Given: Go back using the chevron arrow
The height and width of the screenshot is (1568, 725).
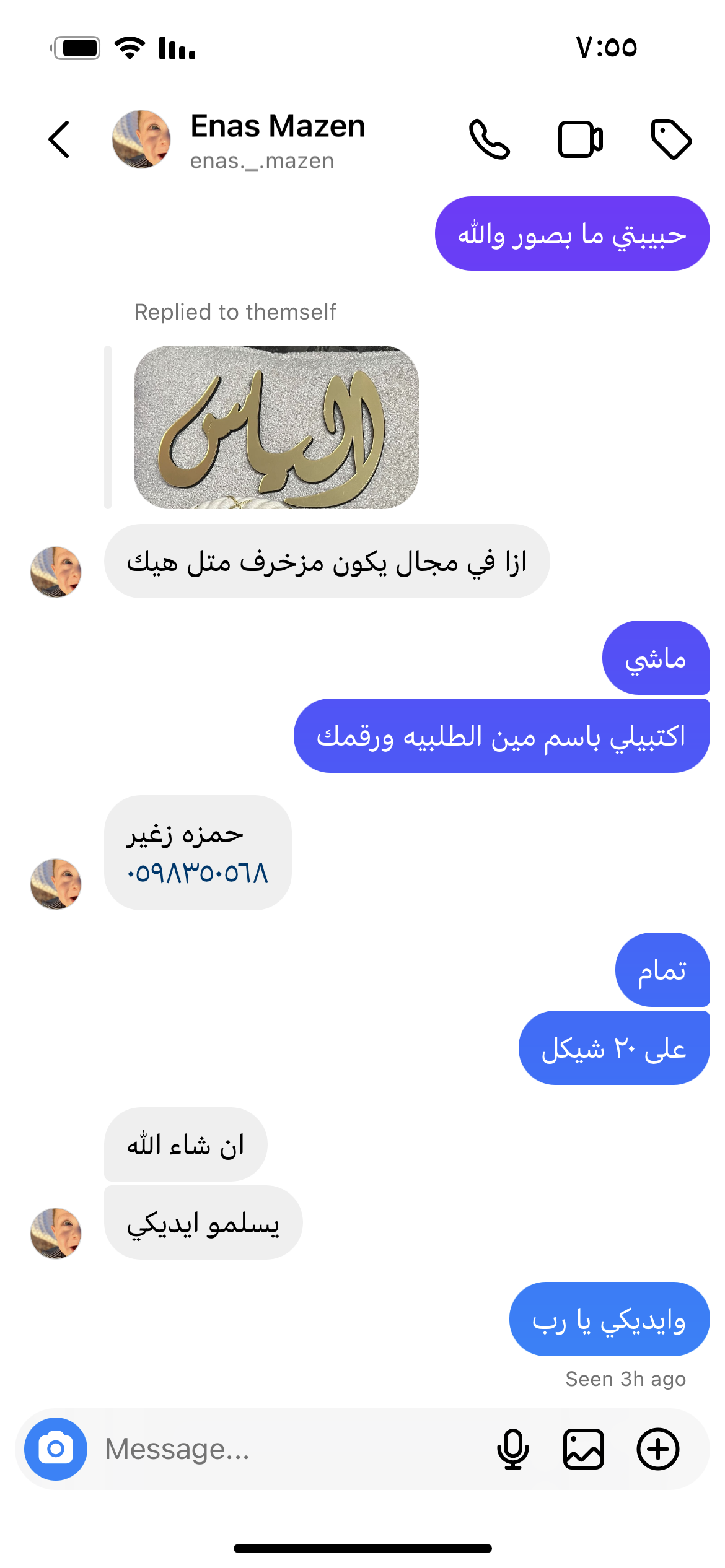Looking at the screenshot, I should point(59,139).
